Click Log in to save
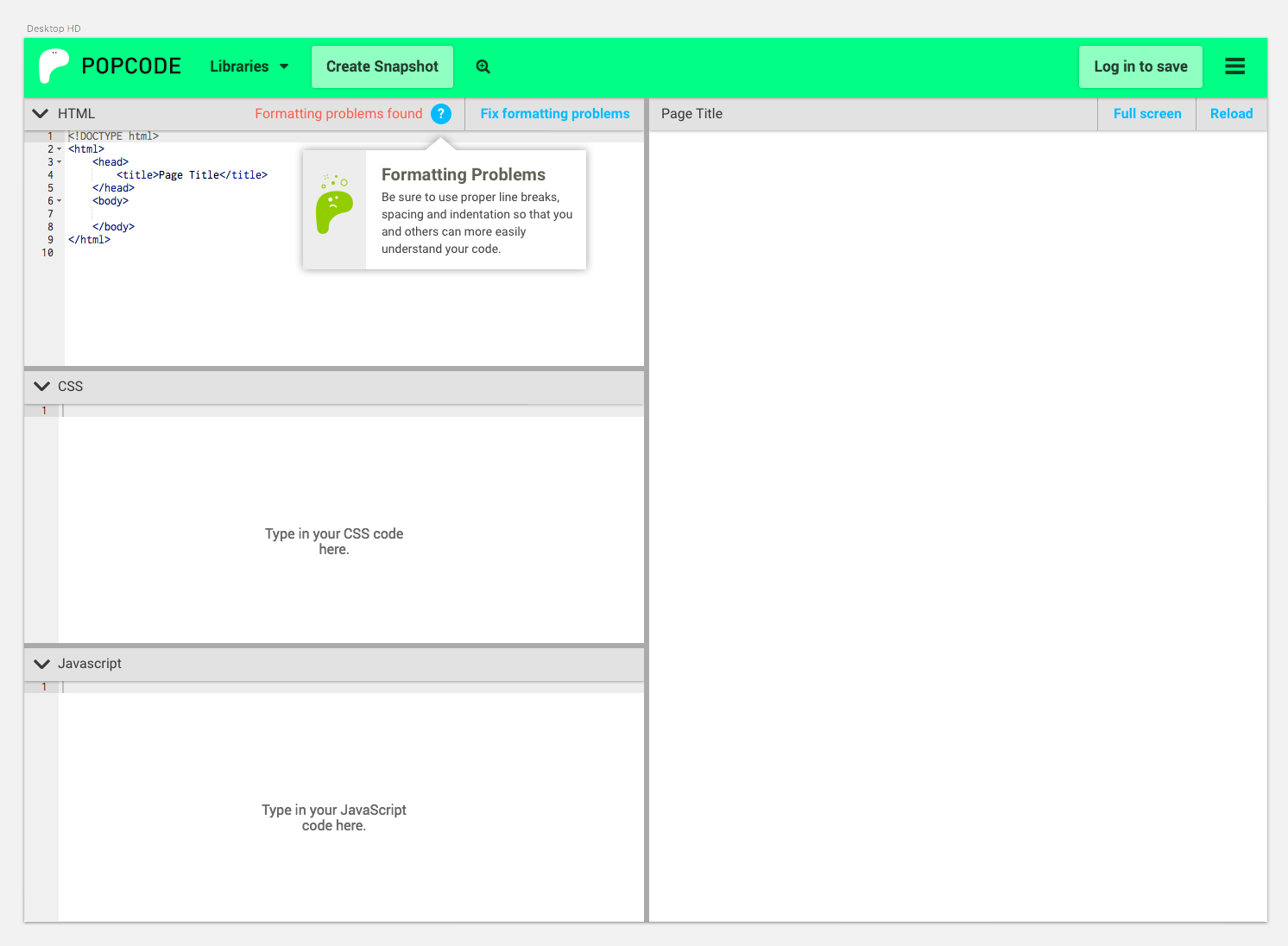Viewport: 1288px width, 946px height. 1140,66
